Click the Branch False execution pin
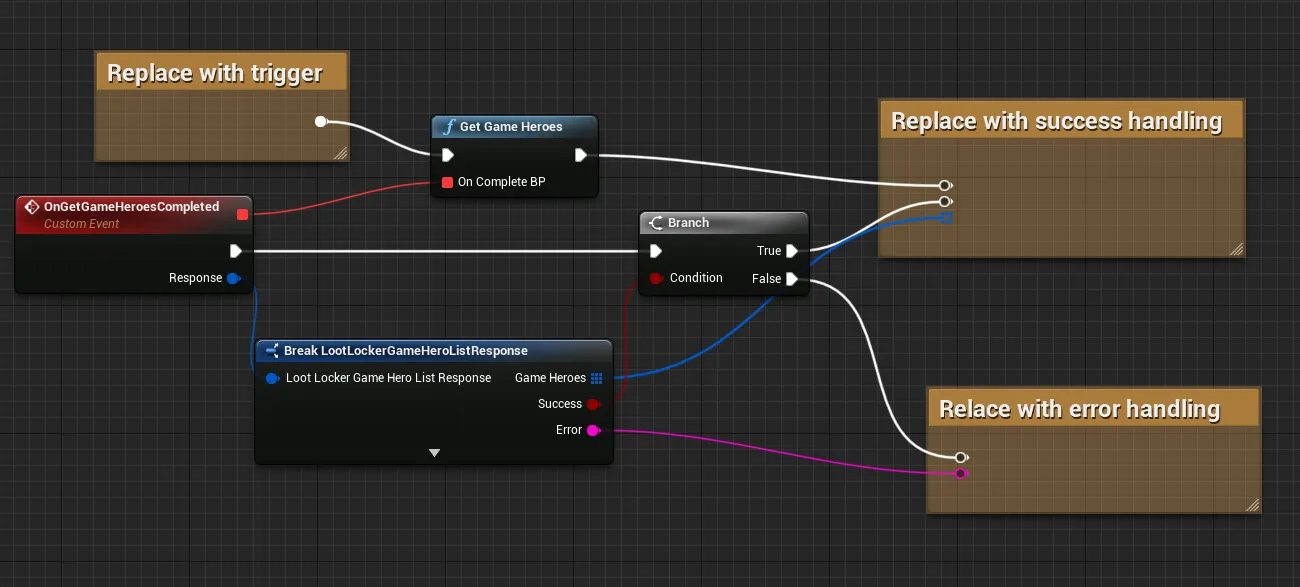The image size is (1300, 587). (x=792, y=279)
